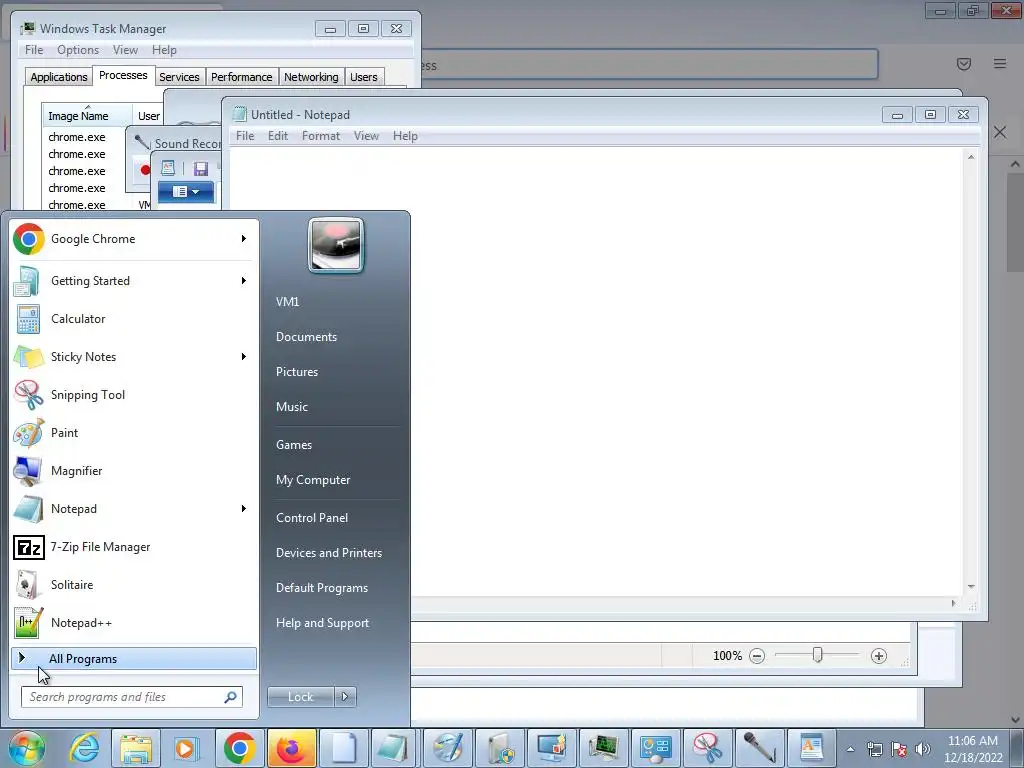Sort by Image Name column header

87,116
